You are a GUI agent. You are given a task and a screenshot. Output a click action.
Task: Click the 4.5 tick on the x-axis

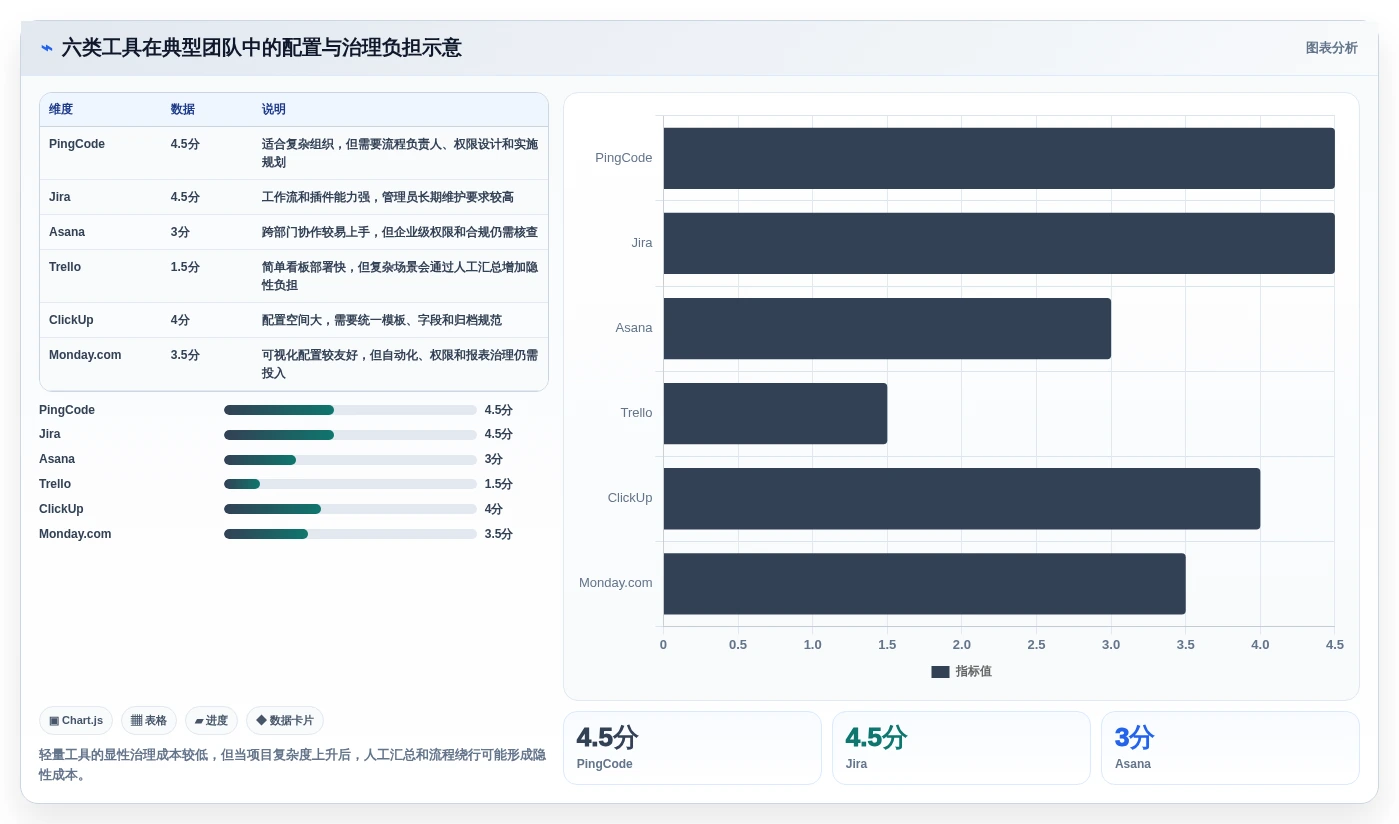point(1335,645)
